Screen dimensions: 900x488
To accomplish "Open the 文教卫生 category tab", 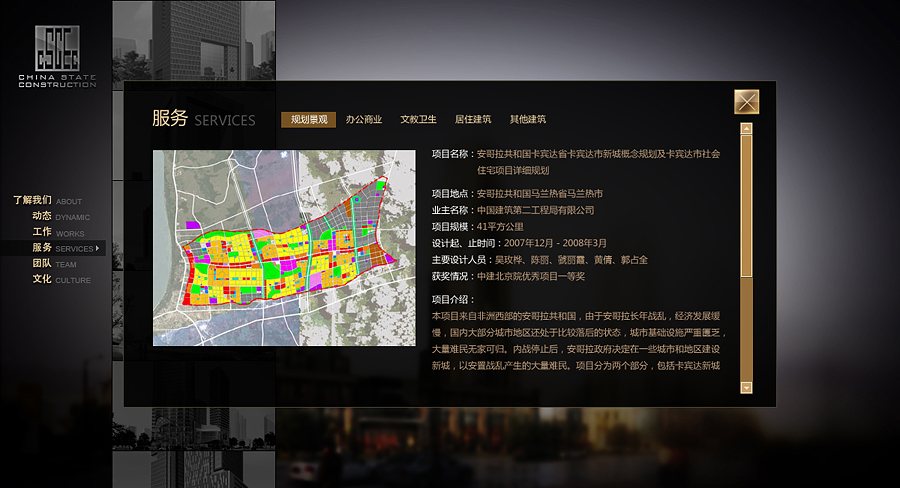I will click(x=418, y=120).
